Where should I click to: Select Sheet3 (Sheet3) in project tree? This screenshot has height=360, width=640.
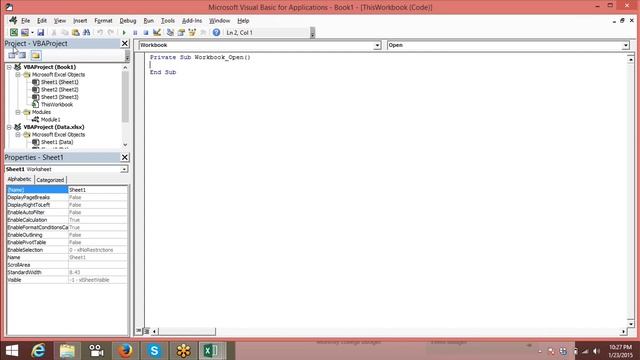(60, 97)
